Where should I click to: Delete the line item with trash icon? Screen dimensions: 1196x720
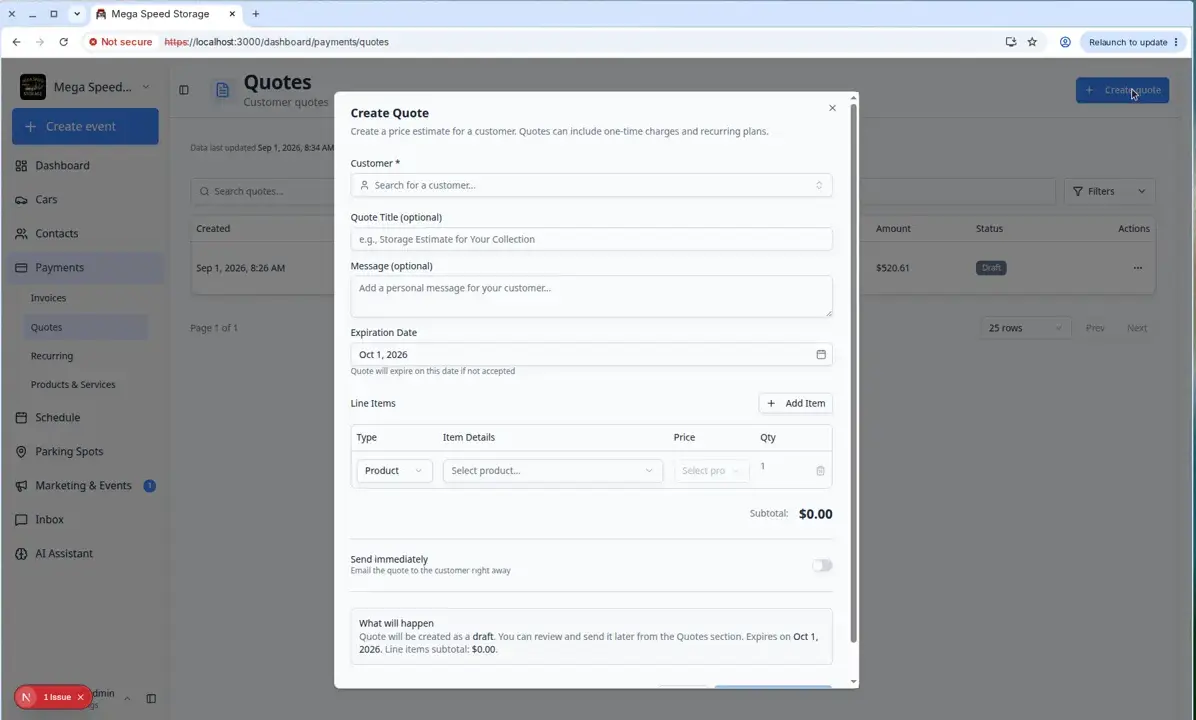(820, 471)
